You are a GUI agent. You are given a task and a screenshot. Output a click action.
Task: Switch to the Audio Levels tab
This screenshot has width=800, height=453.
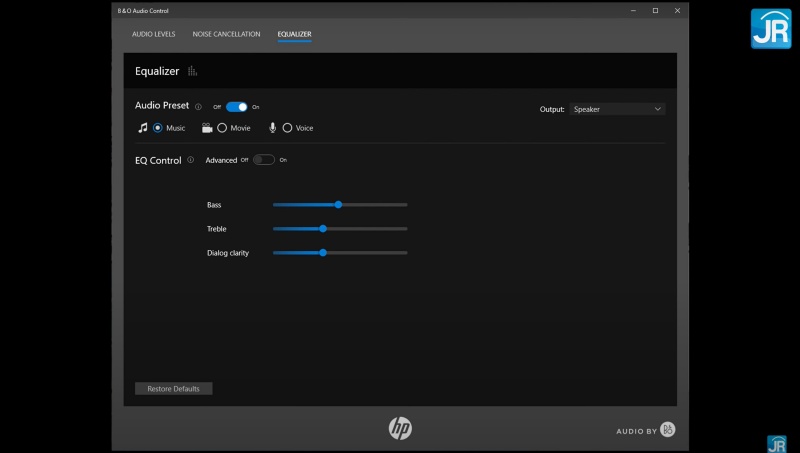coord(153,34)
